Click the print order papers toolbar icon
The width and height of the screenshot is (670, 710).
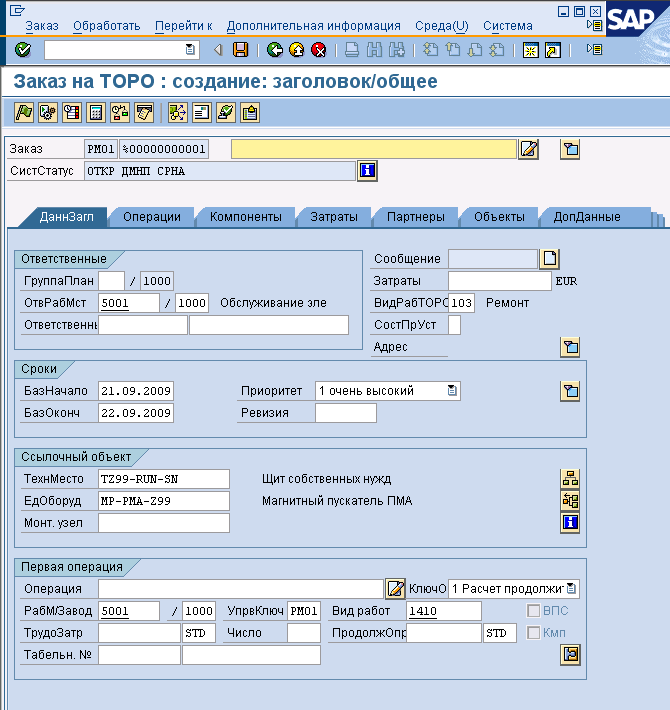(x=144, y=112)
